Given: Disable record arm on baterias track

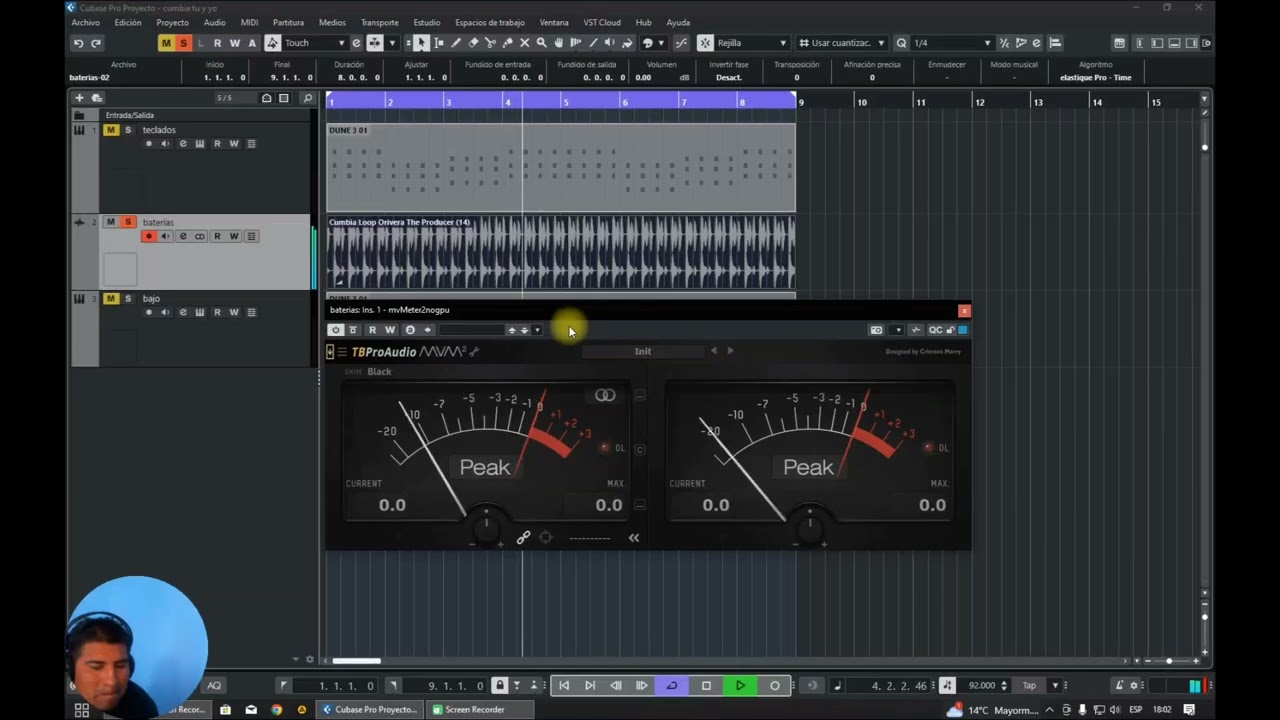Looking at the screenshot, I should pyautogui.click(x=149, y=236).
